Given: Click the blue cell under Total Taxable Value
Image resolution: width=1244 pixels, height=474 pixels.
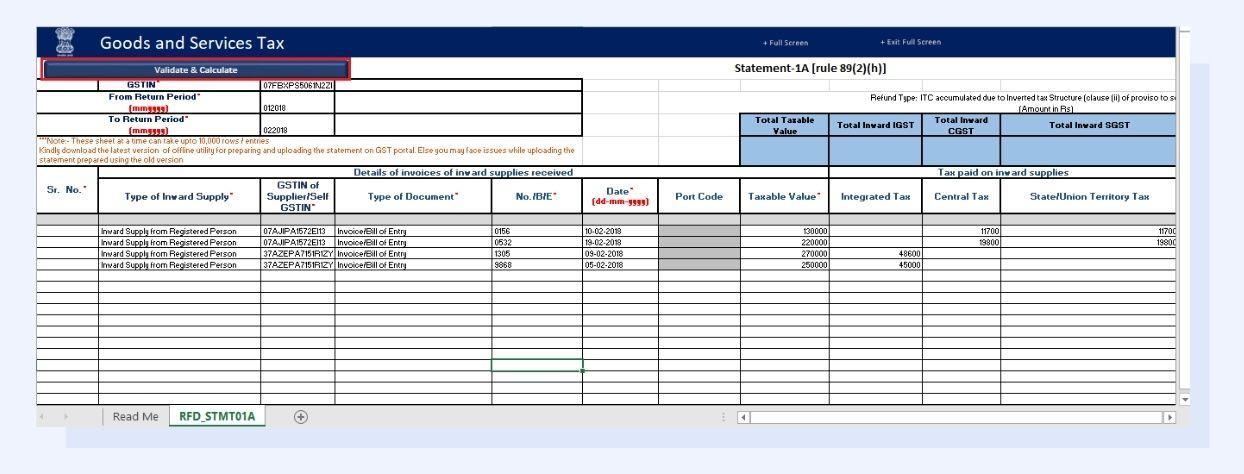Looking at the screenshot, I should tap(784, 151).
